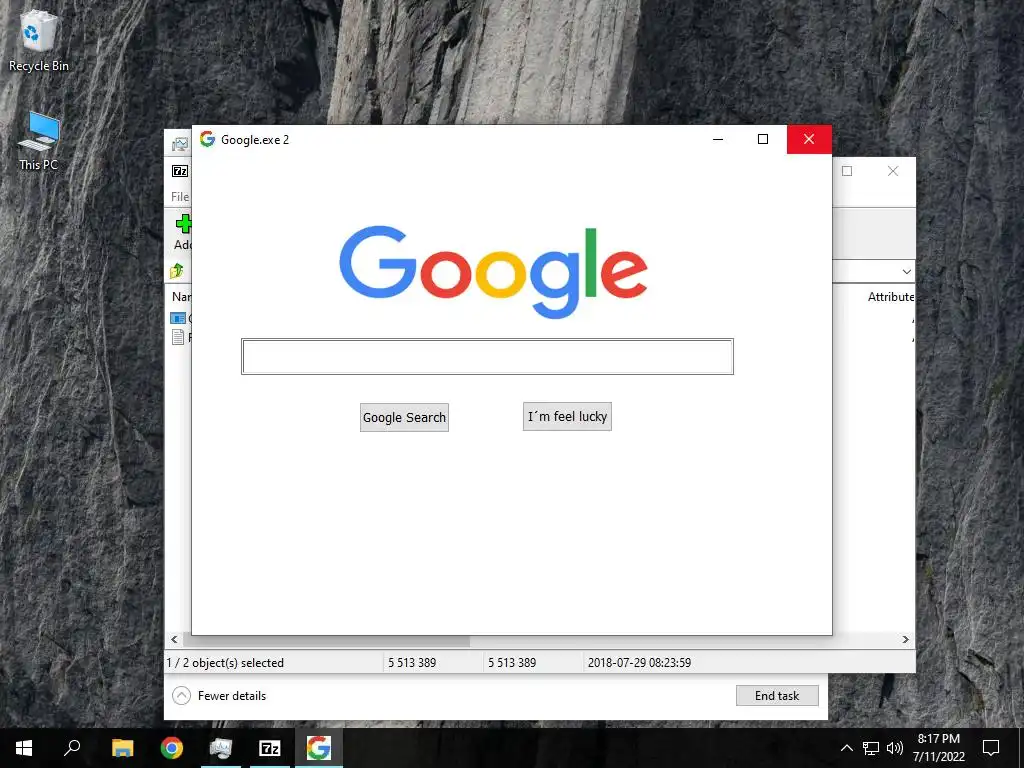This screenshot has width=1024, height=768.
Task: Click the Task Manager title bar icon
Action: (x=180, y=144)
